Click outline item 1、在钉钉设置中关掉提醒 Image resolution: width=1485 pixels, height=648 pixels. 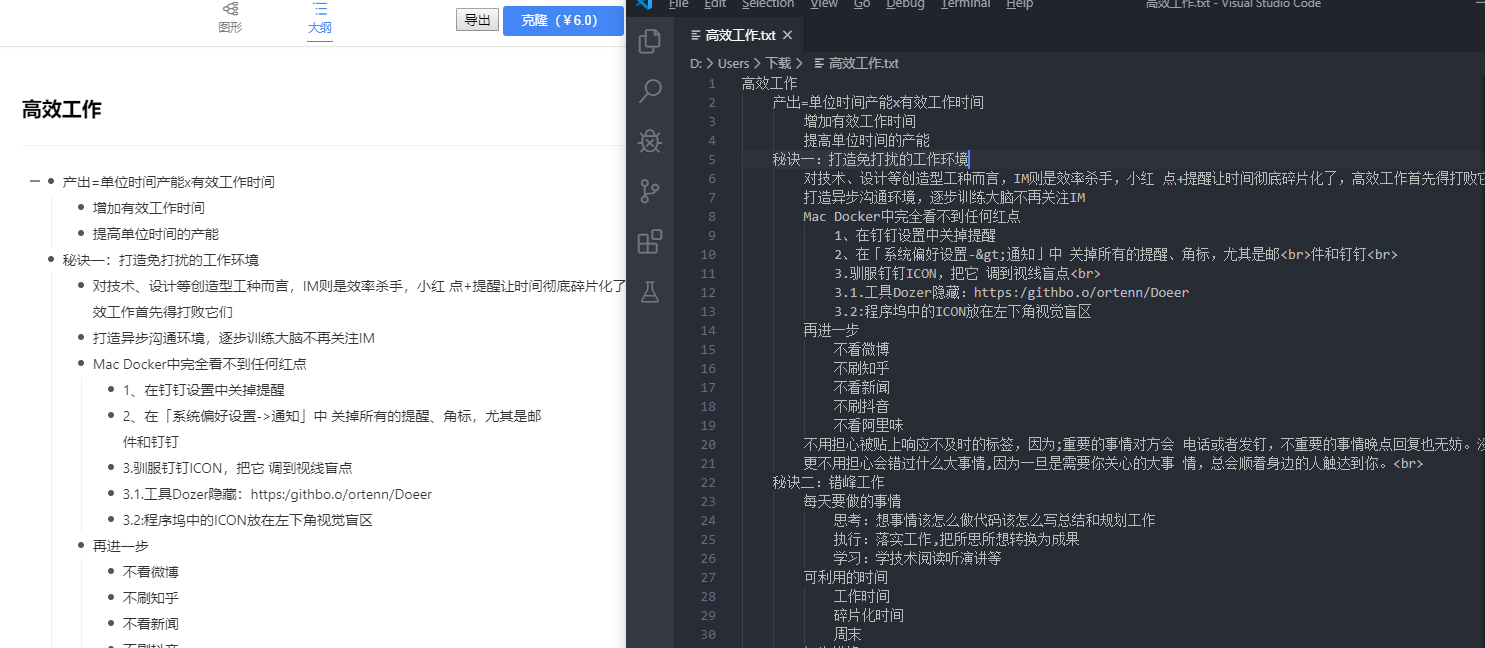pyautogui.click(x=204, y=390)
